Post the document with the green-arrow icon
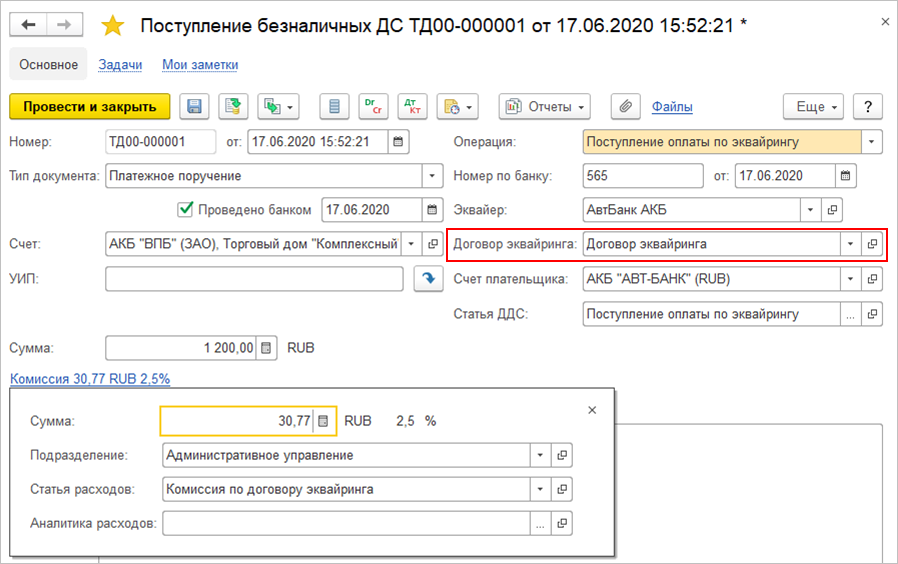The height and width of the screenshot is (564, 898). coord(233,107)
